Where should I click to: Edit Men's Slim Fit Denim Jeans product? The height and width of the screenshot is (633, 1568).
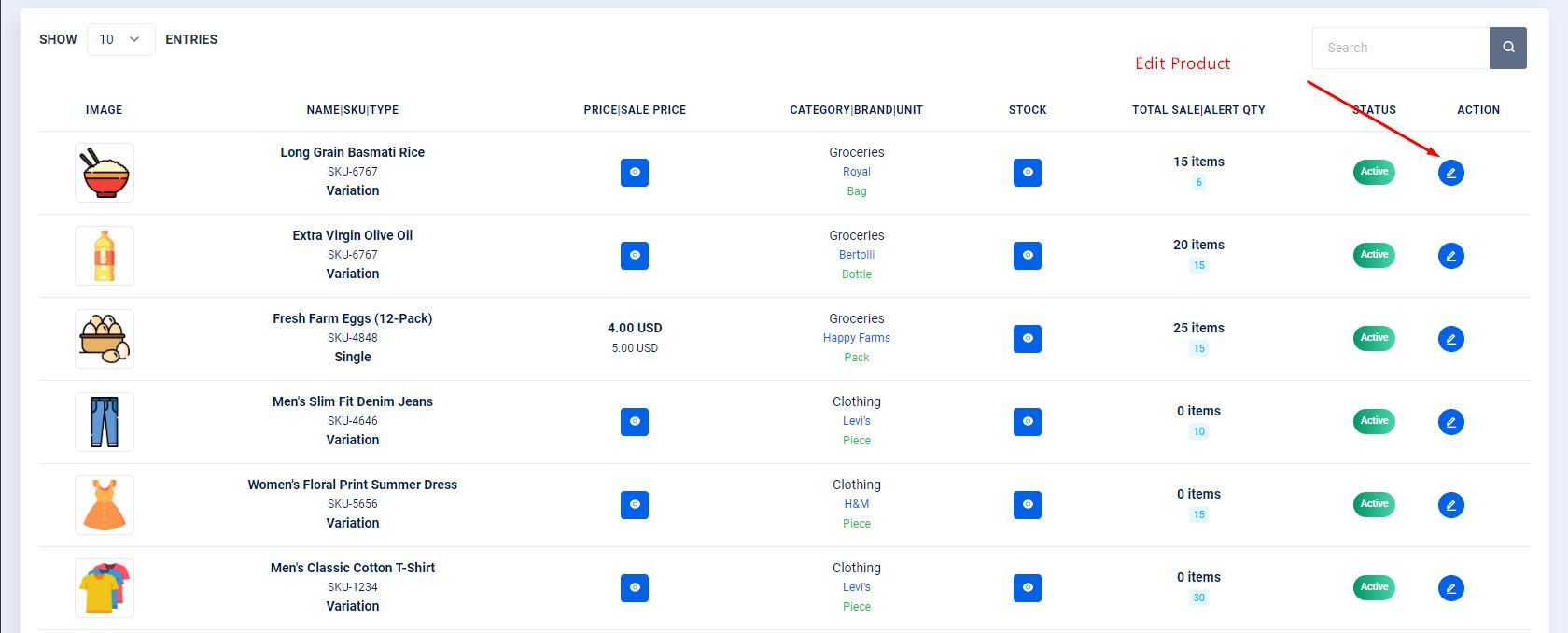point(1450,422)
